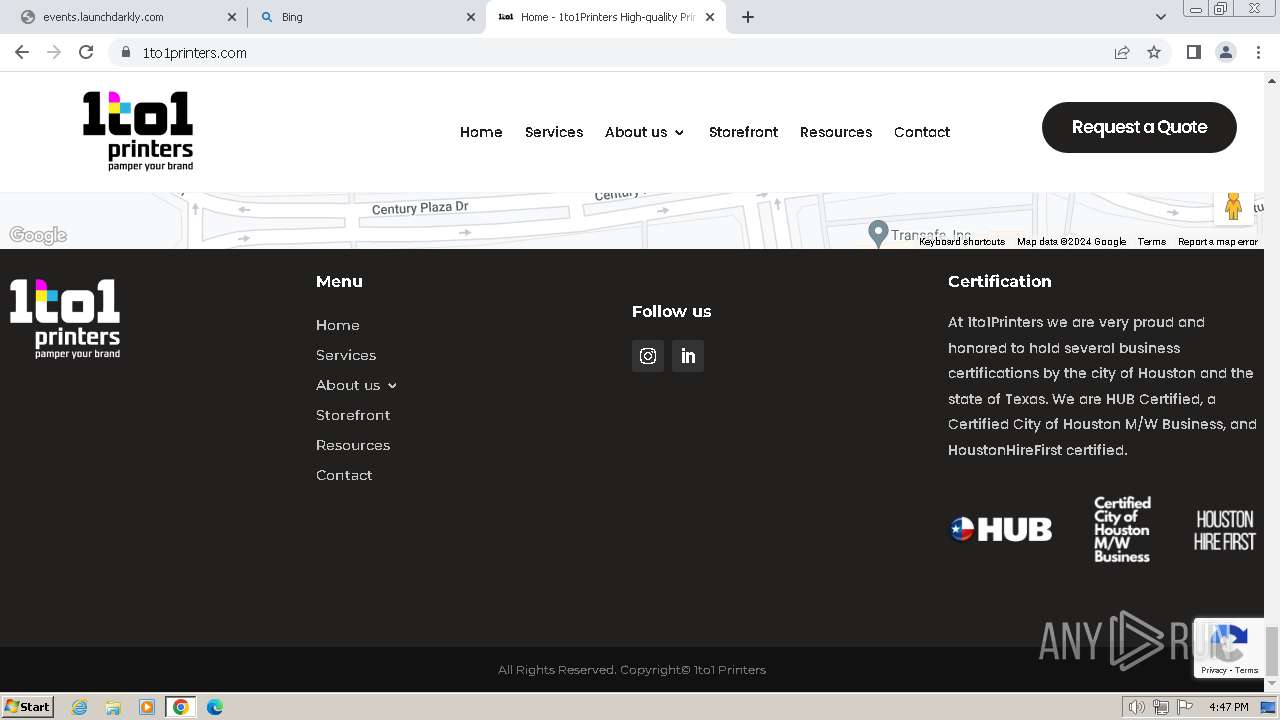
Task: Click the white 1to1 printers footer logo
Action: pyautogui.click(x=65, y=319)
